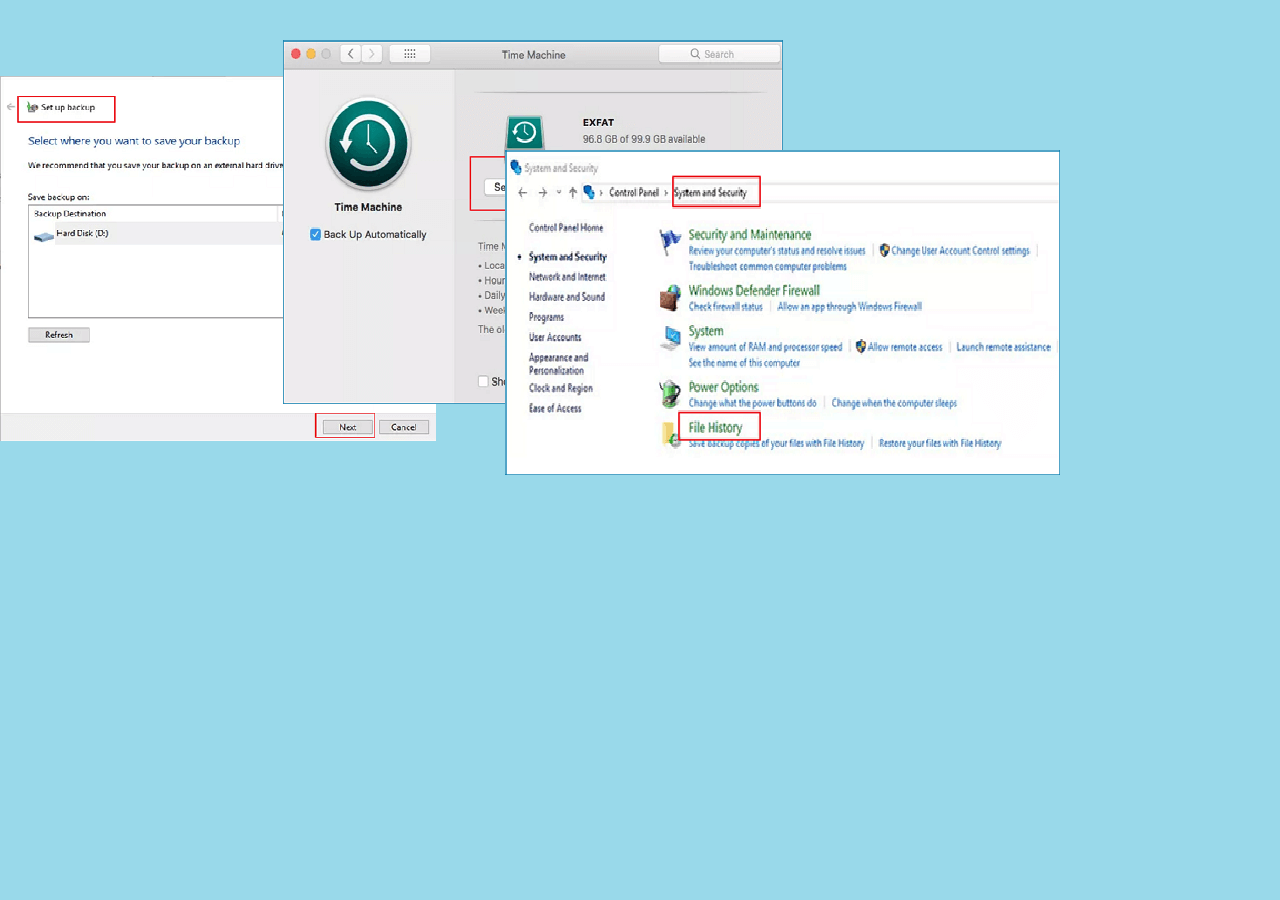Click the large Time Machine clock icon
This screenshot has width=1280, height=900.
click(369, 144)
